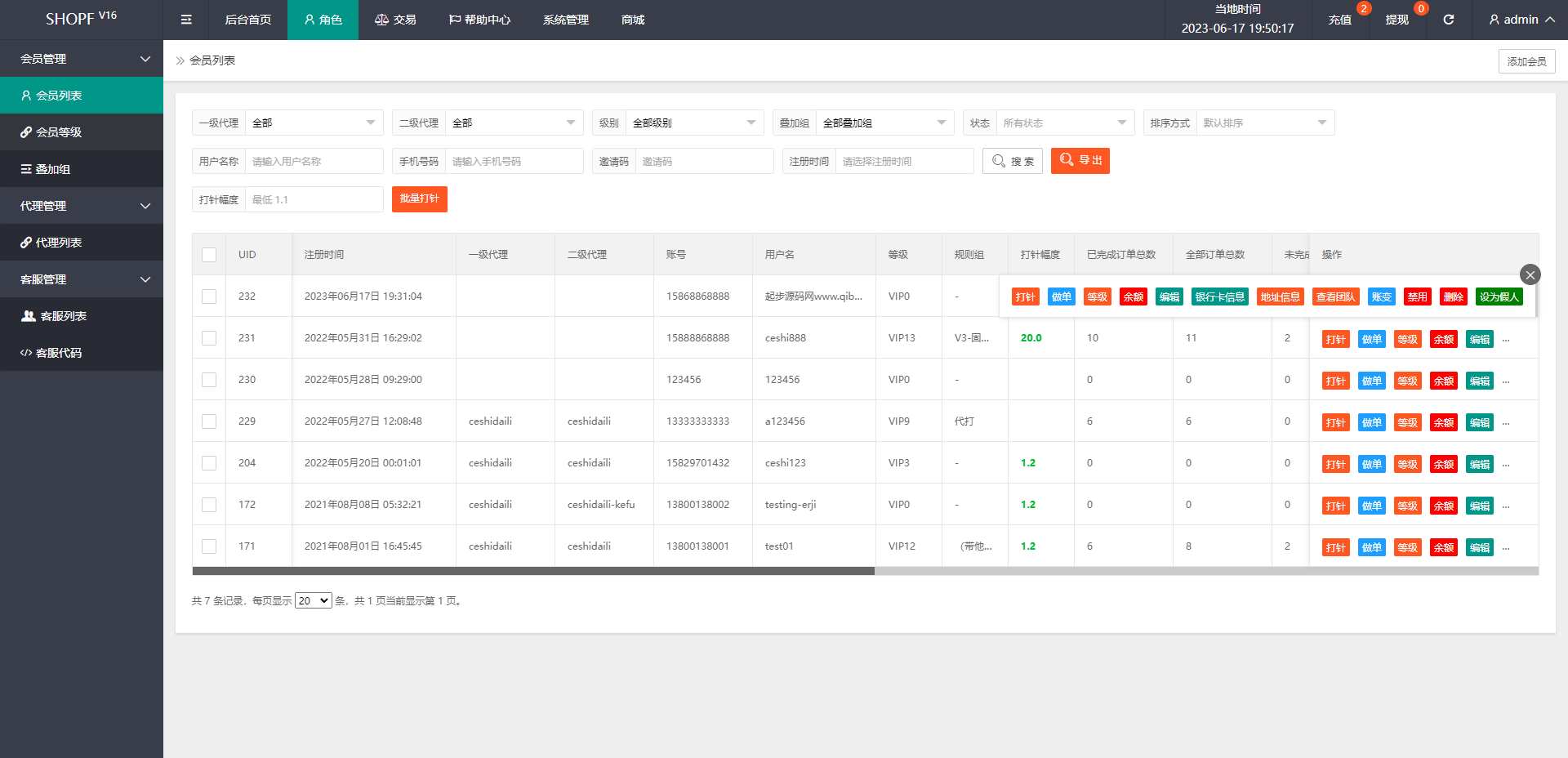The image size is (1568, 758).
Task: Open the 一级代理 dropdown filter
Action: click(x=314, y=123)
